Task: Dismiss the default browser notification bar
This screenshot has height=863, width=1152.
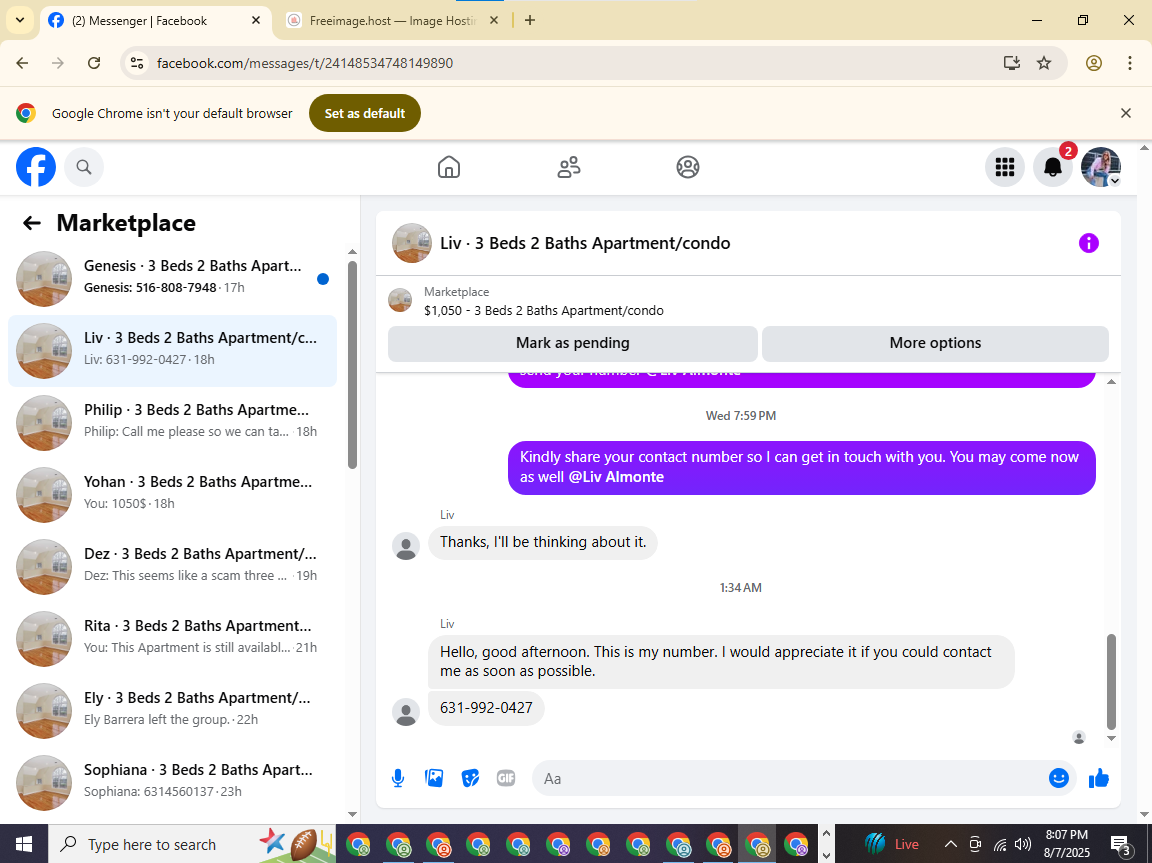Action: pos(1126,113)
